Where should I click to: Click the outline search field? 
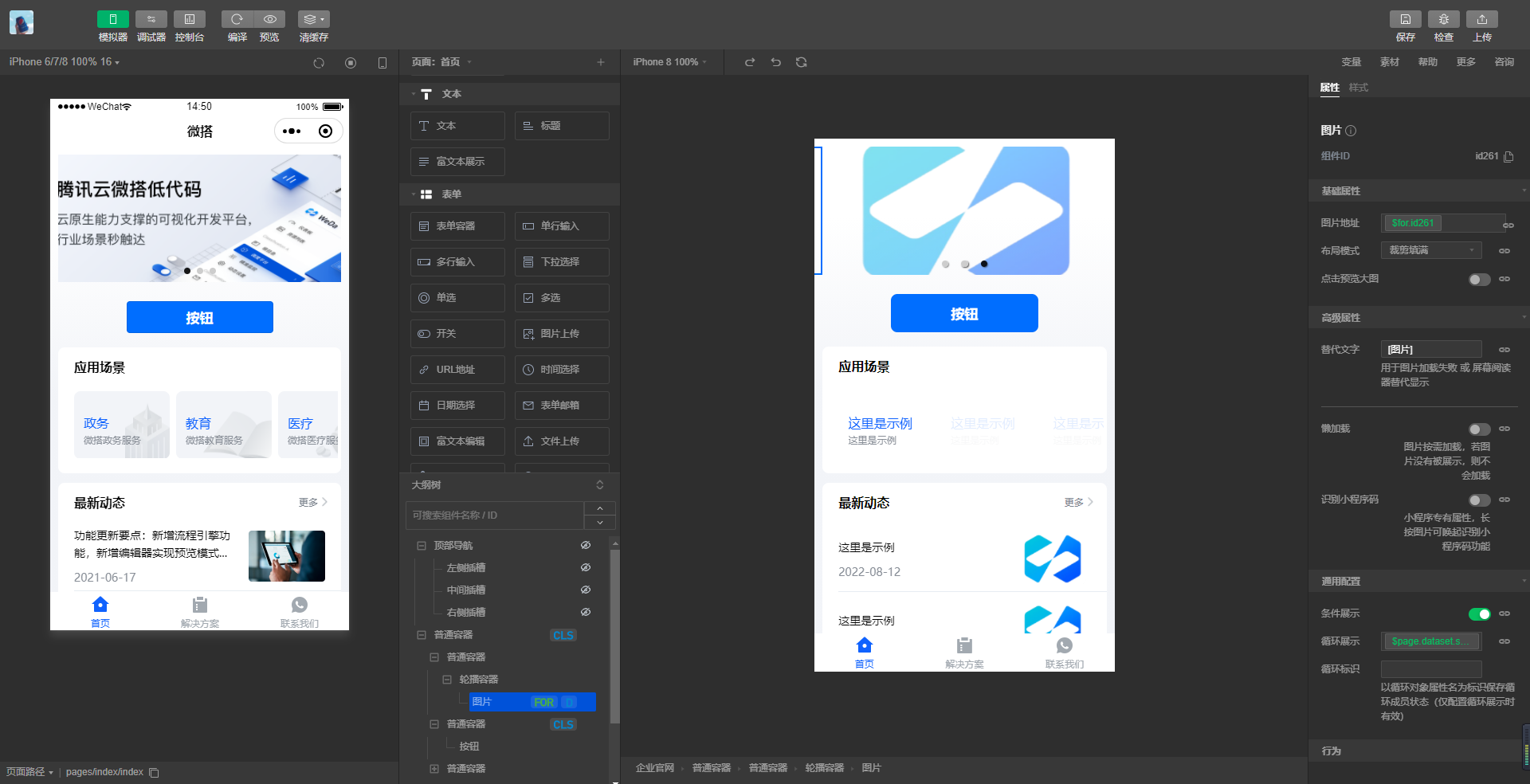[495, 515]
